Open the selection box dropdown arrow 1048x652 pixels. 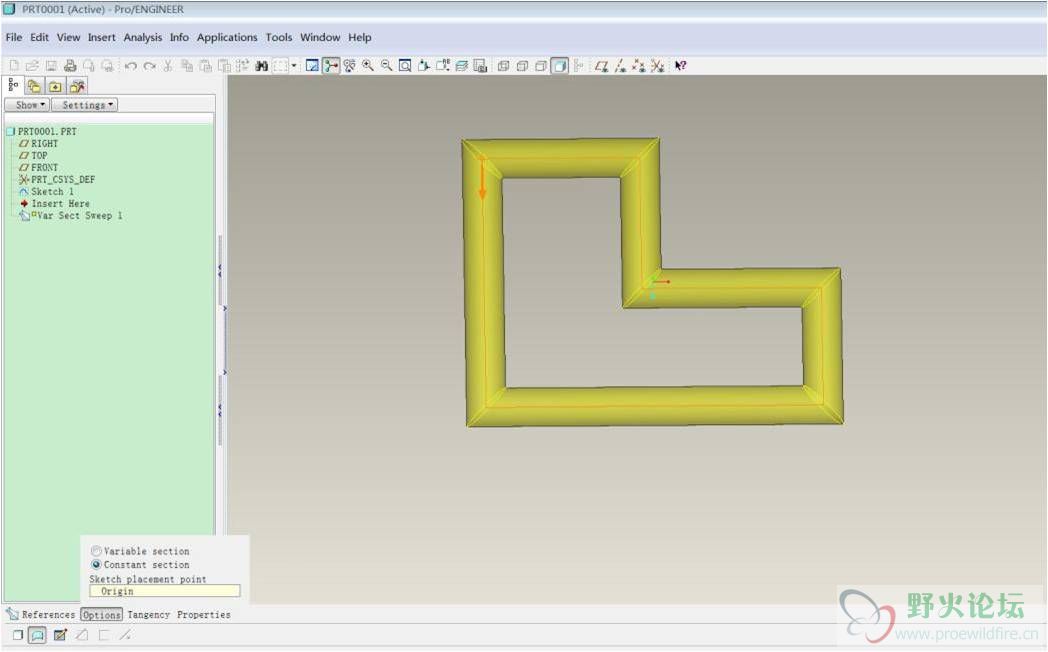pyautogui.click(x=293, y=65)
